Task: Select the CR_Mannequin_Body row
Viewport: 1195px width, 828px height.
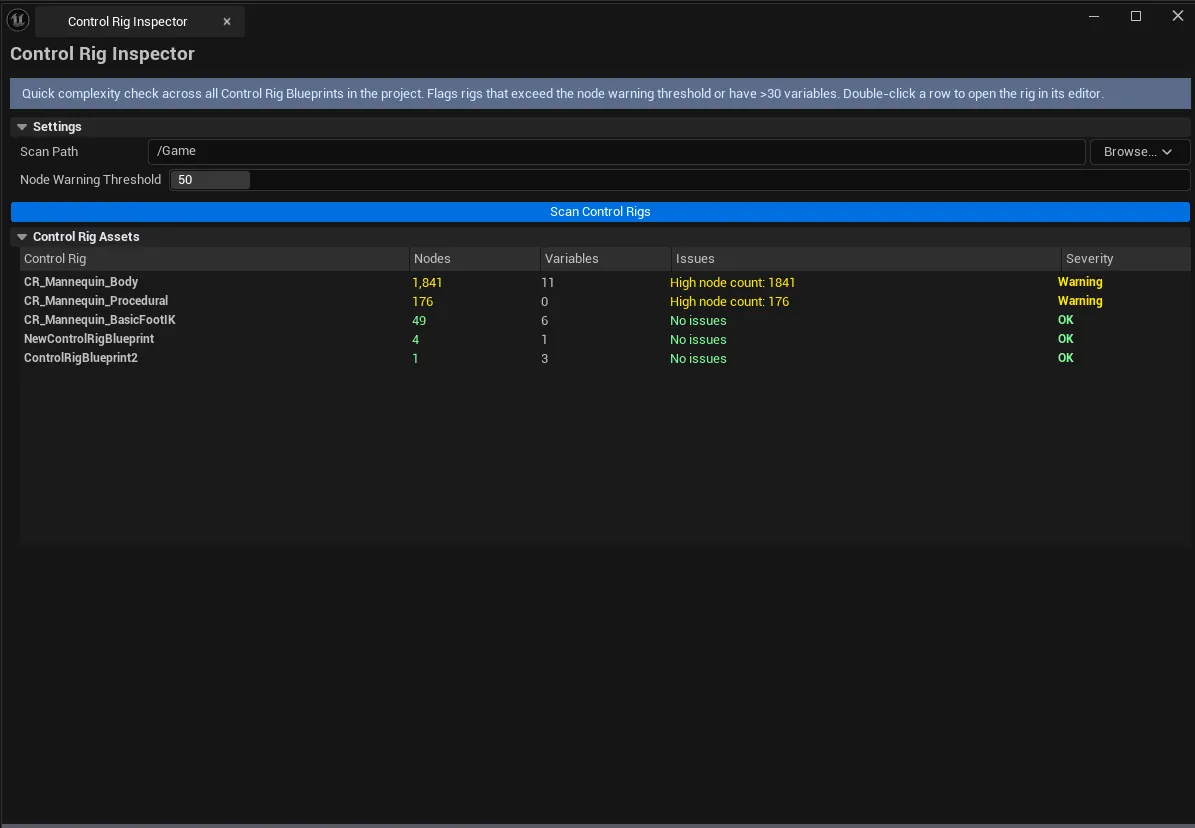Action: coord(604,282)
